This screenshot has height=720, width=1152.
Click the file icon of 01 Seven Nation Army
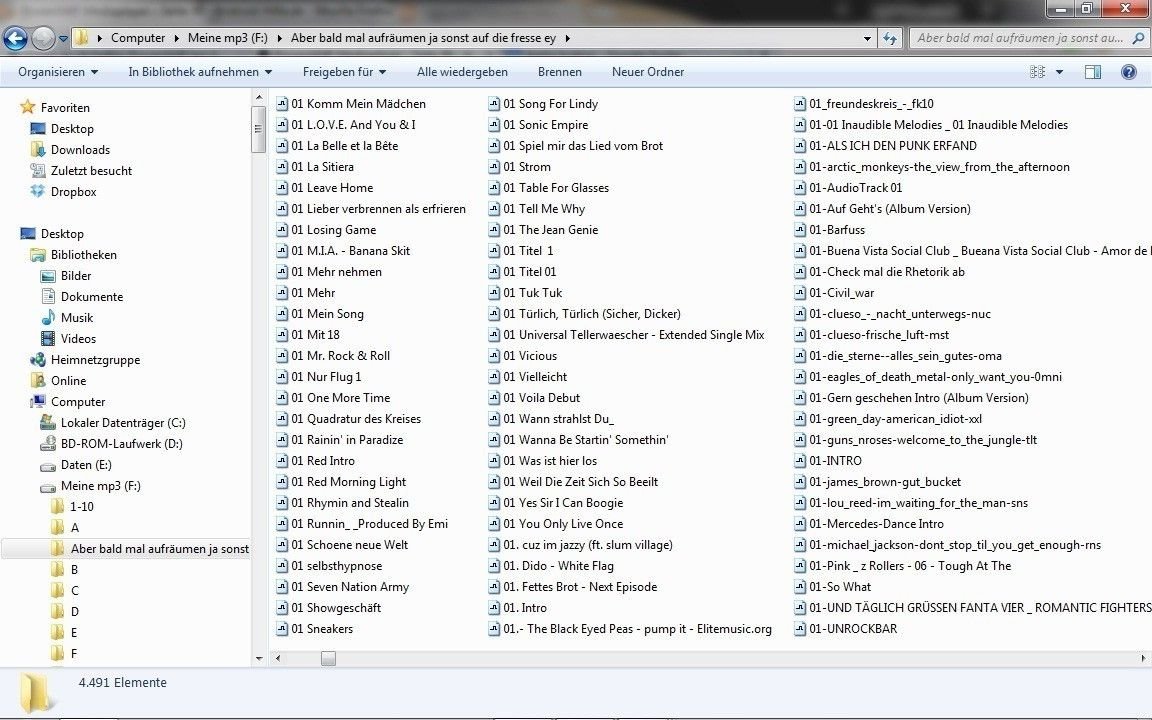pyautogui.click(x=282, y=587)
